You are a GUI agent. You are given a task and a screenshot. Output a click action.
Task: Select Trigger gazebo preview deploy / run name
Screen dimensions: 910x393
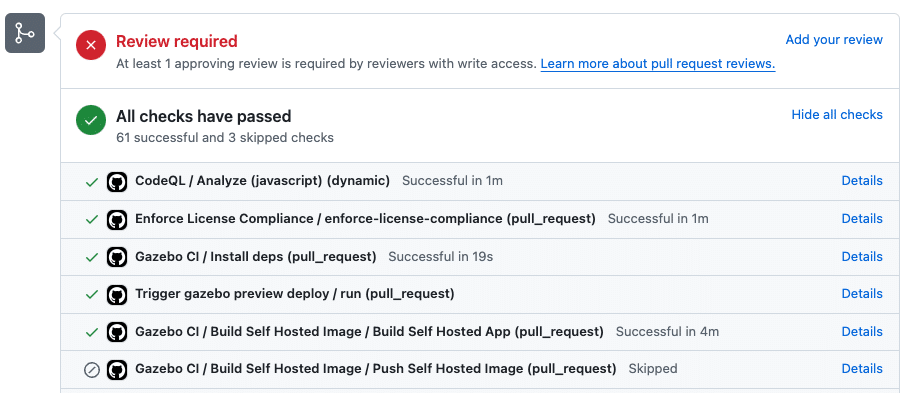[x=294, y=293]
